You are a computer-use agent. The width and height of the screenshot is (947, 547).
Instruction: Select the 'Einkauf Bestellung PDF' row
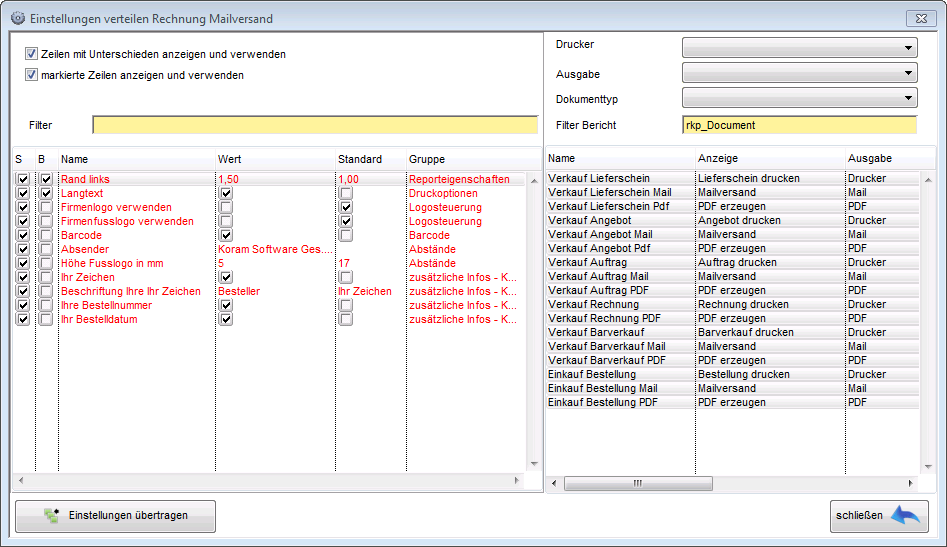(733, 403)
